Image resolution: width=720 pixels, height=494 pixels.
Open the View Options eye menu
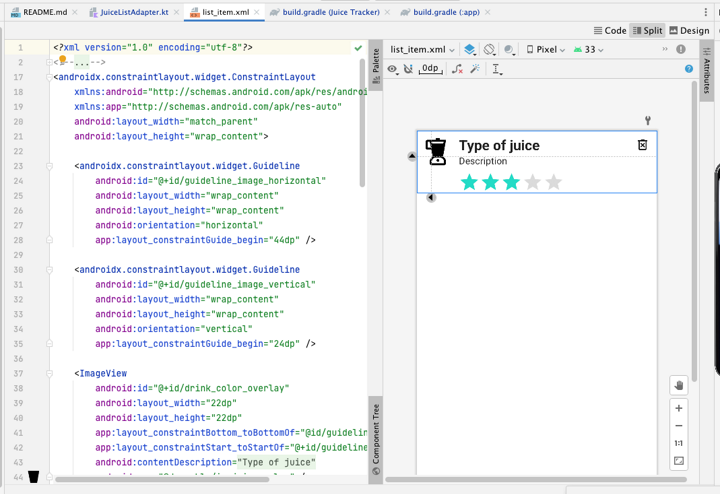pos(392,69)
